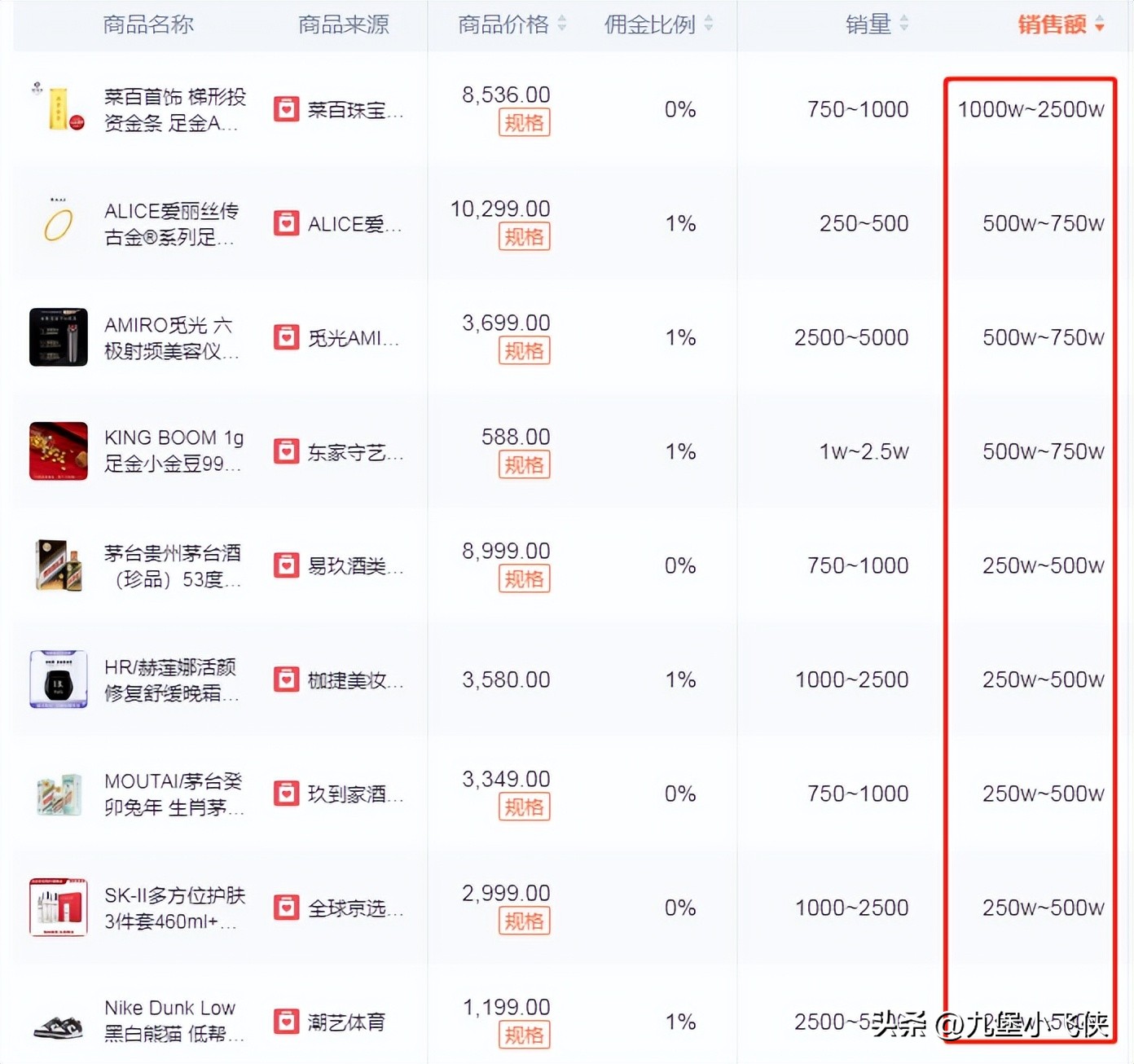Click sales volume 2500~5000 in AMIRO觅光 row
The image size is (1134, 1064).
point(851,337)
